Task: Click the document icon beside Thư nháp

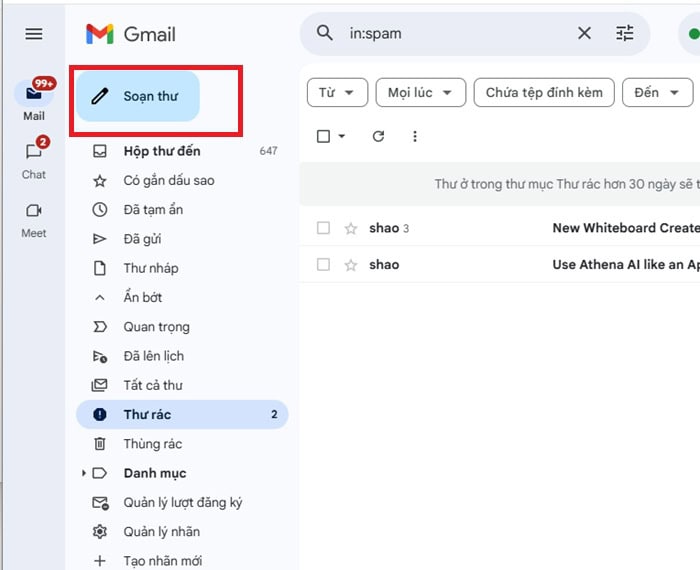Action: coord(100,268)
